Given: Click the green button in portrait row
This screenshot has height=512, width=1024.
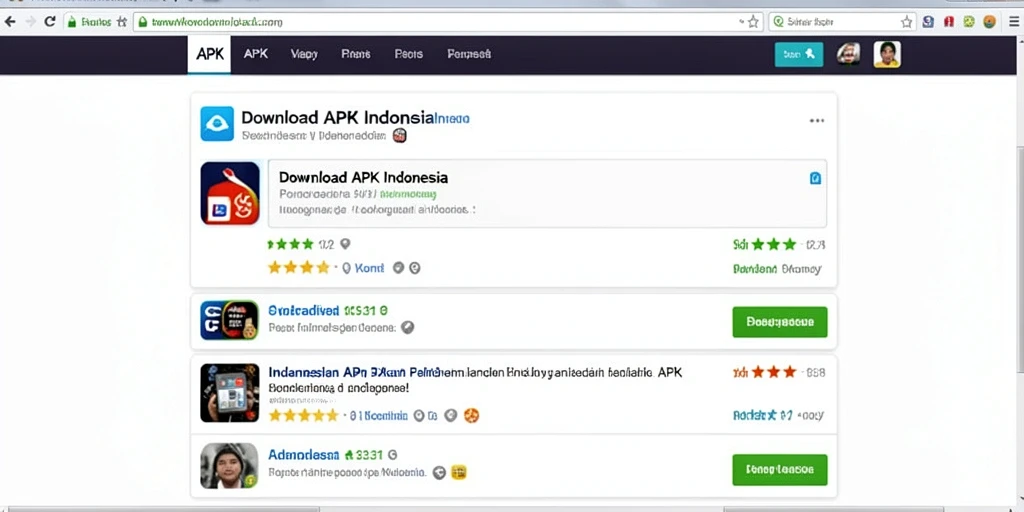Looking at the screenshot, I should click(780, 470).
